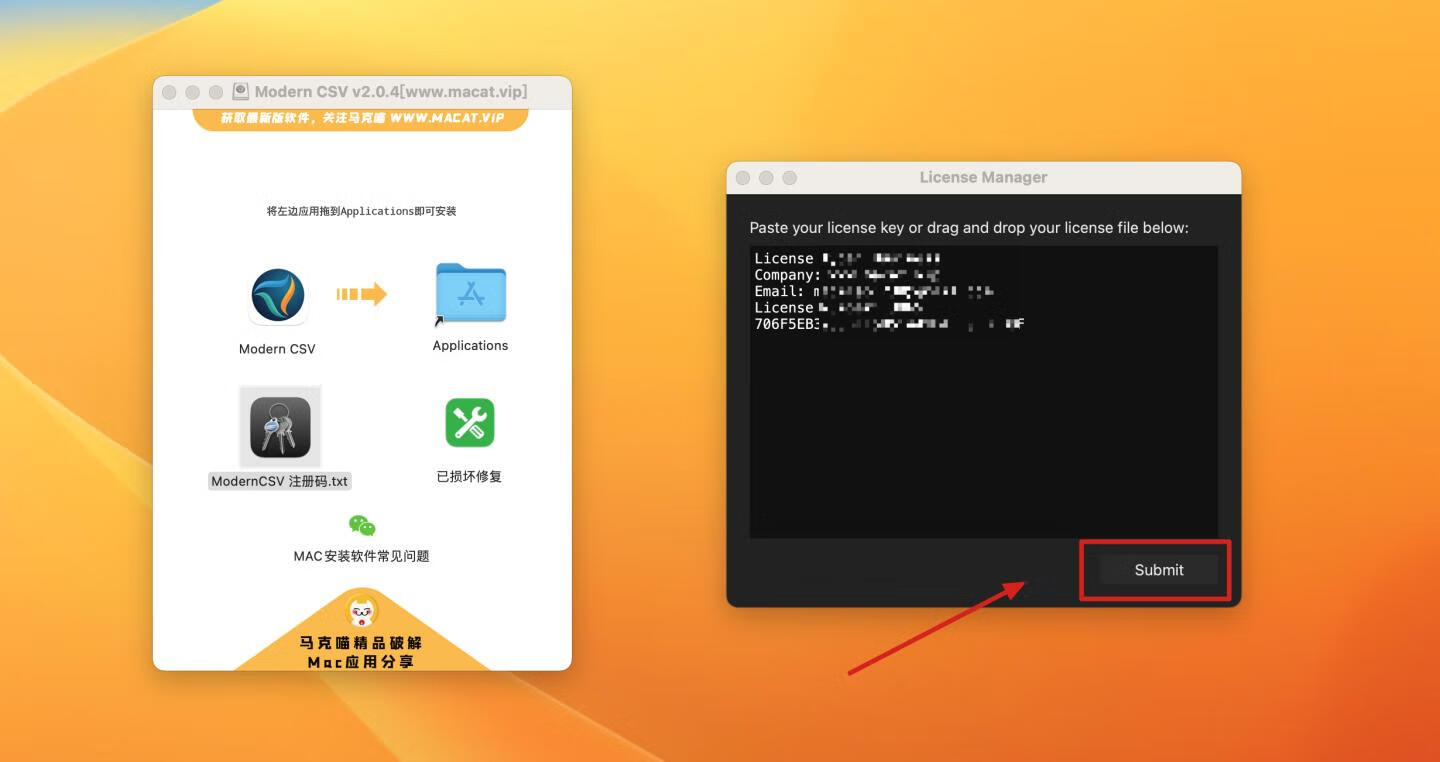Click the "Email:" line in license text
This screenshot has width=1440, height=762.
(873, 291)
